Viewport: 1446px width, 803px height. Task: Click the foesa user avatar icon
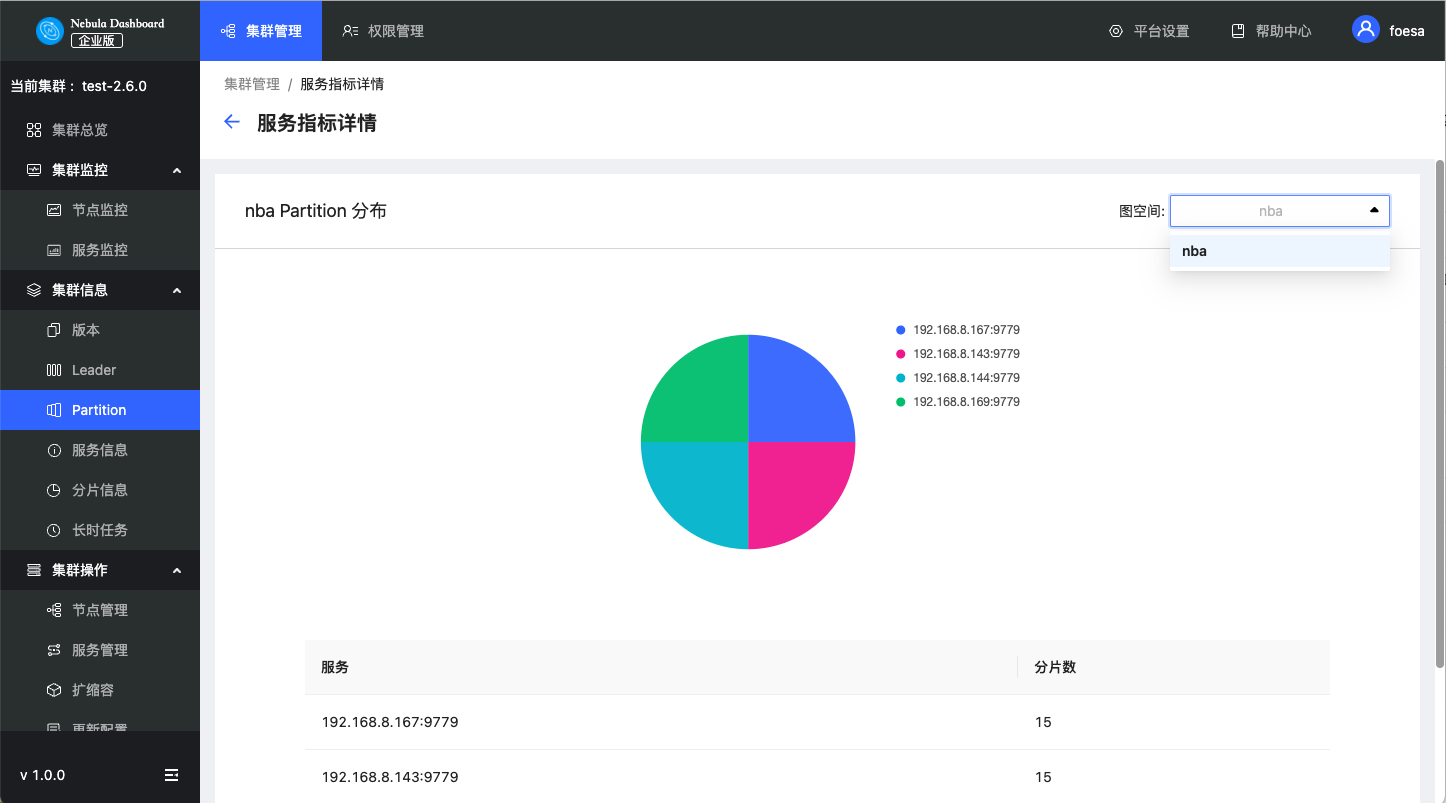click(1365, 30)
